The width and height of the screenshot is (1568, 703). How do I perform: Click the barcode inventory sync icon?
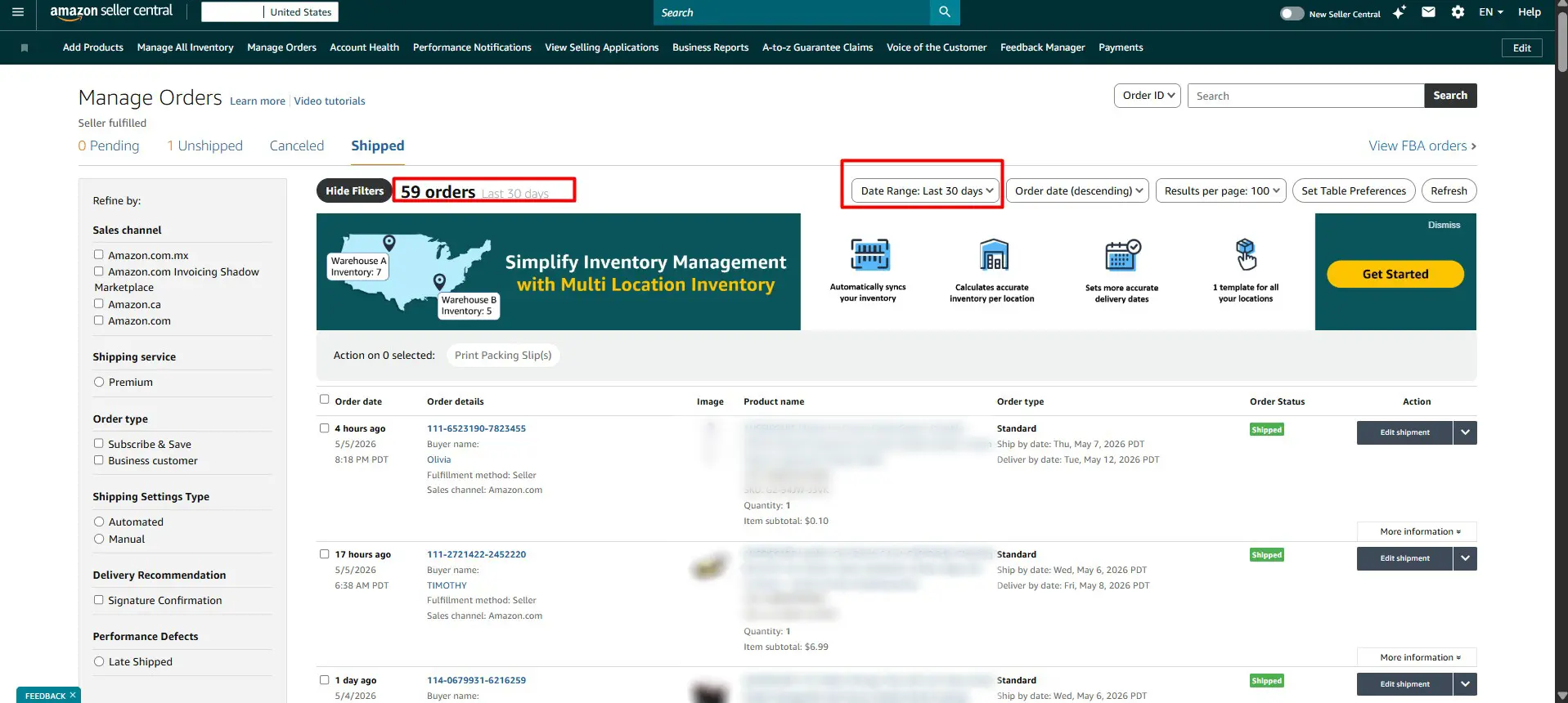click(869, 255)
